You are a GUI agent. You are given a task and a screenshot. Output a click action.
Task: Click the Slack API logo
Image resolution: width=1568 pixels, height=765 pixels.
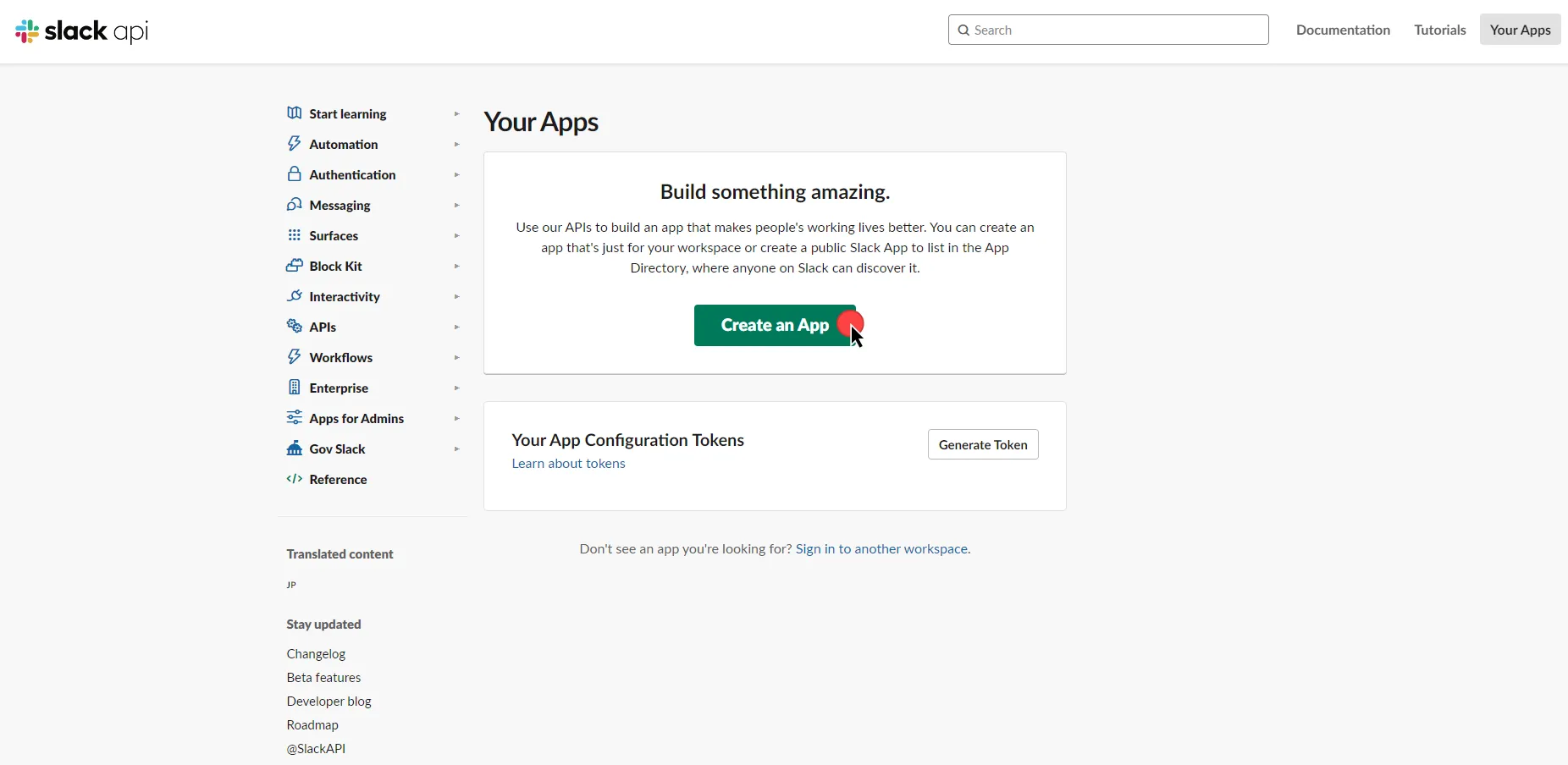81,30
